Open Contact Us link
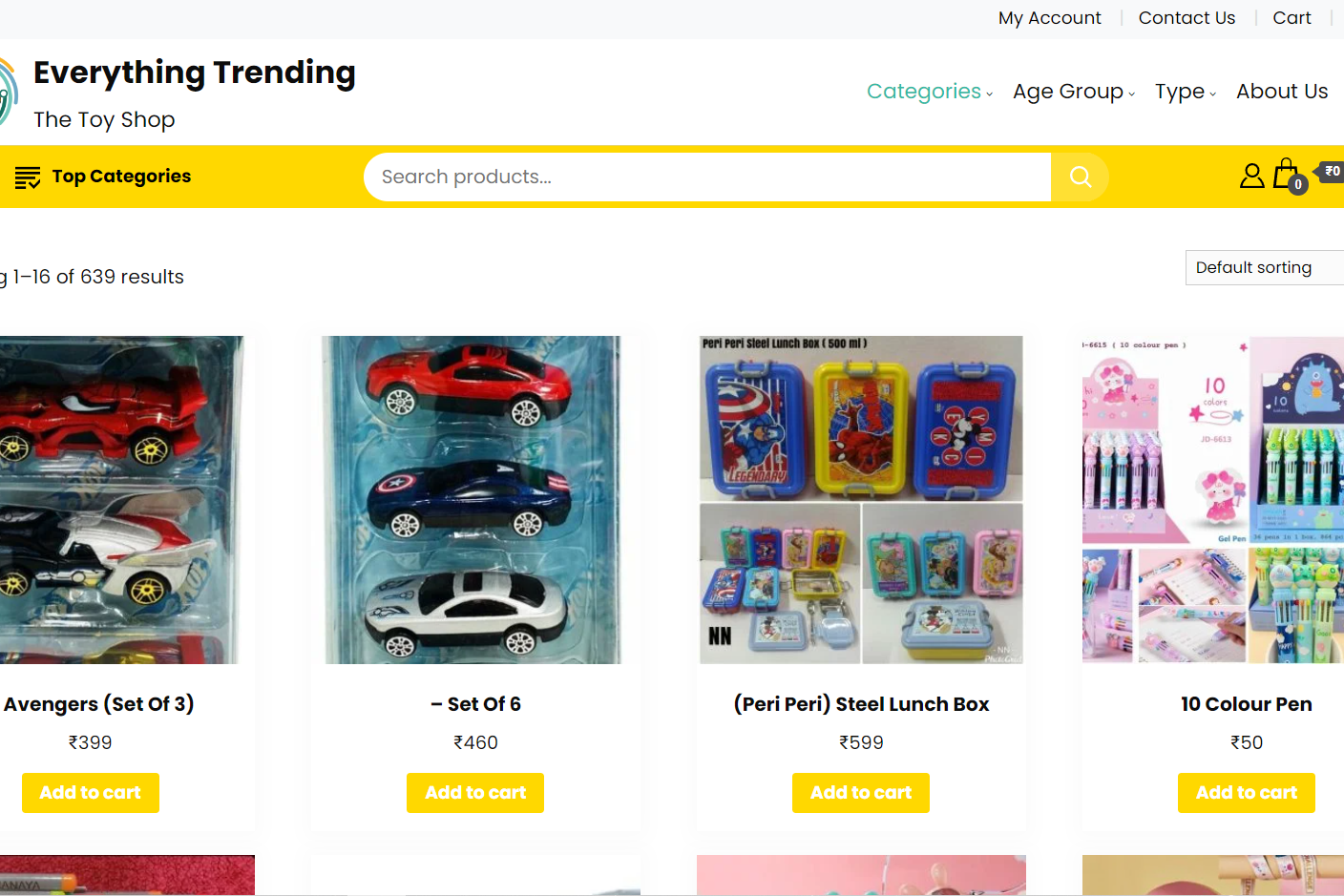1344x896 pixels. [x=1186, y=18]
